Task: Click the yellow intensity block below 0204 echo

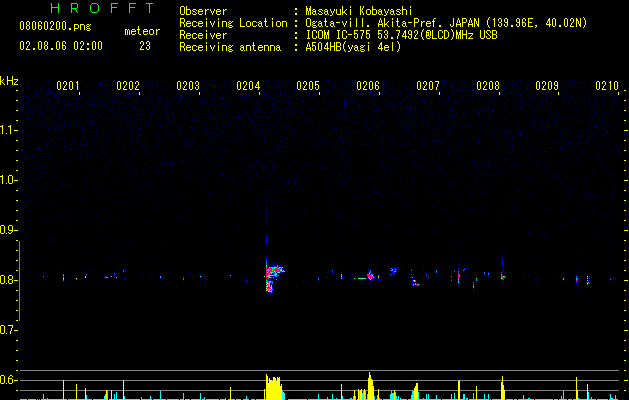Action: point(274,387)
